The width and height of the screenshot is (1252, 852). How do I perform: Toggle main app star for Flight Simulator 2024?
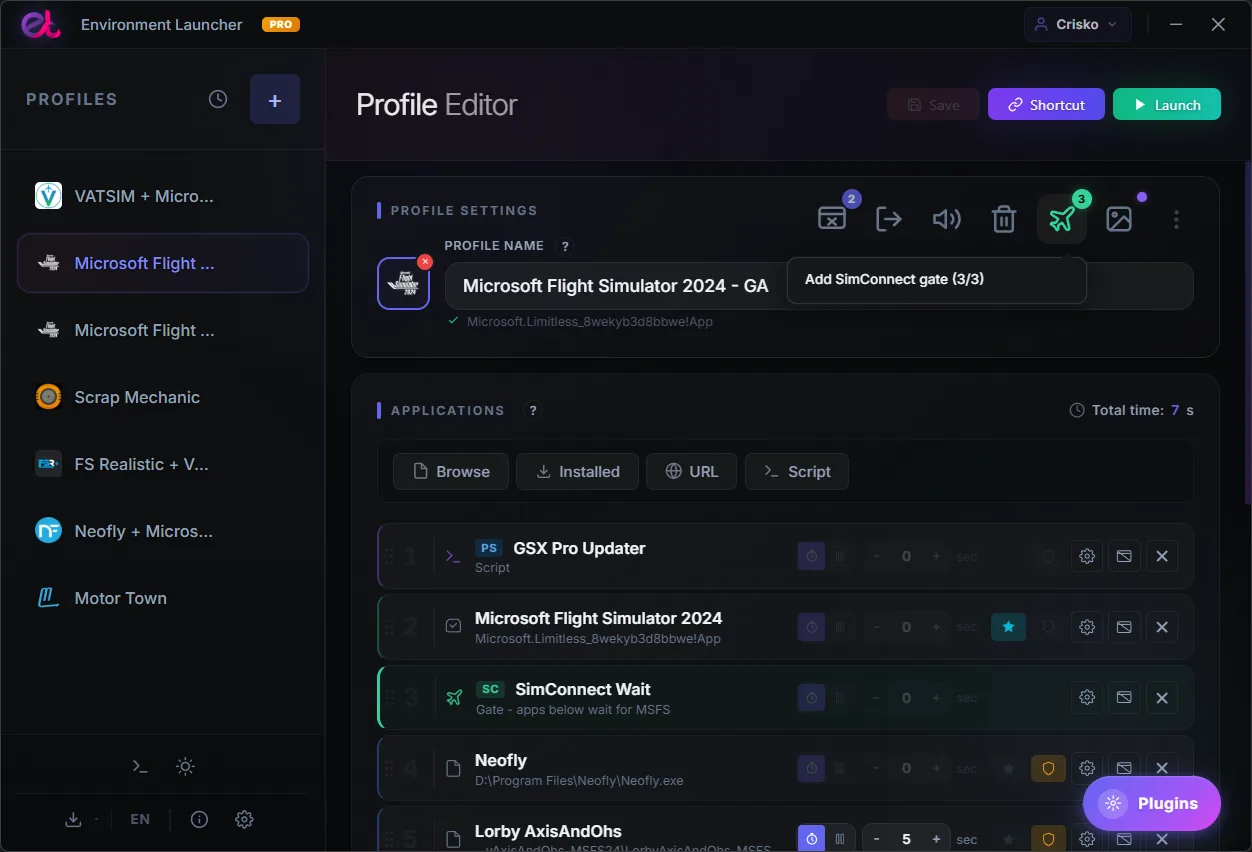pyautogui.click(x=1009, y=627)
